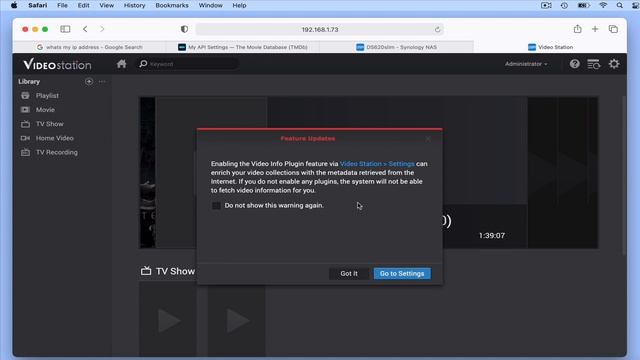Viewport: 640px width, 360px height.
Task: Click the Safari address bar
Action: (x=320, y=29)
